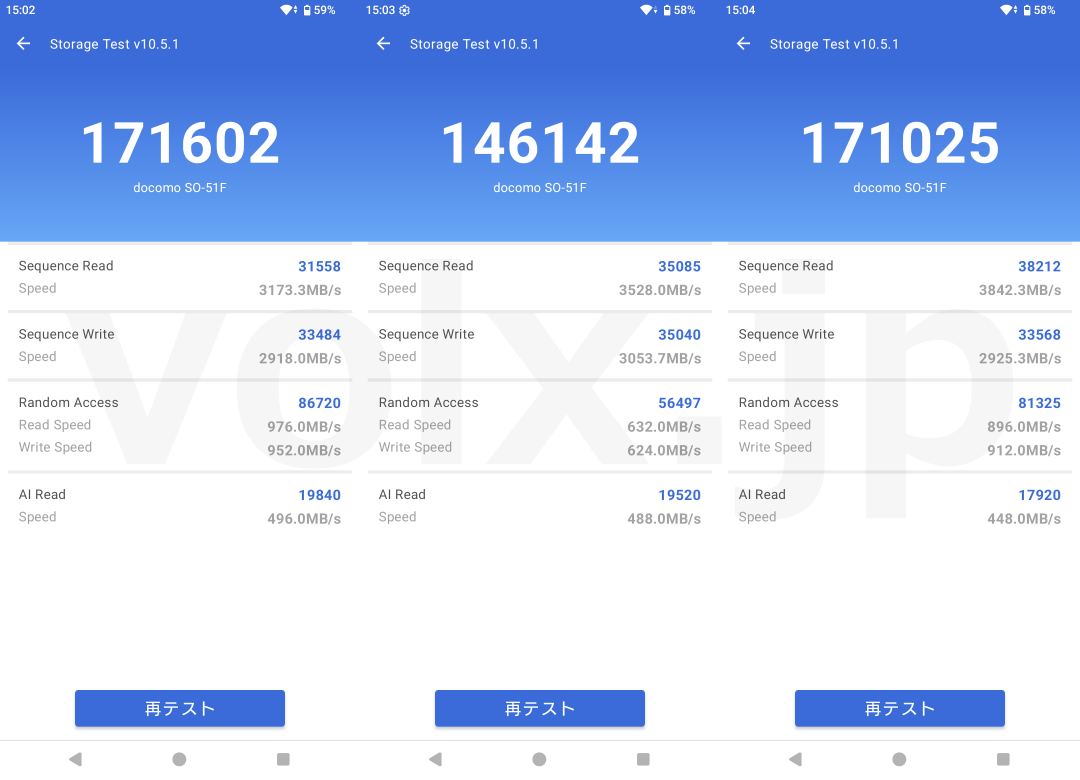Tap Android back button under score 171602
Viewport: 1080px width, 780px height.
[x=76, y=759]
